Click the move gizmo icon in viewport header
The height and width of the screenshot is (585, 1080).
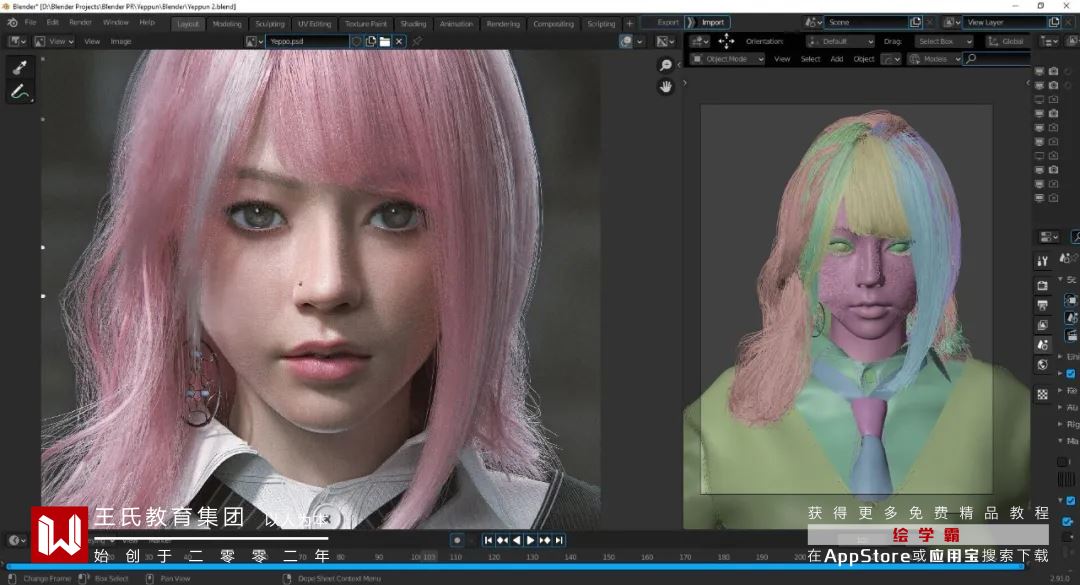pos(726,41)
